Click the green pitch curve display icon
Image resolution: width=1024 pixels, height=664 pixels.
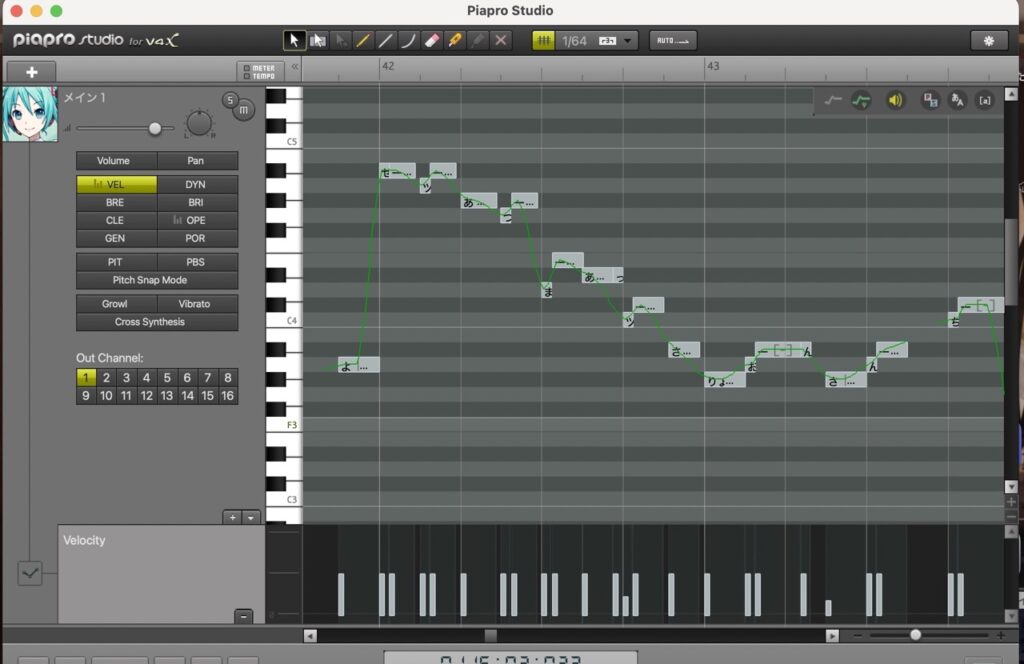pyautogui.click(x=861, y=100)
